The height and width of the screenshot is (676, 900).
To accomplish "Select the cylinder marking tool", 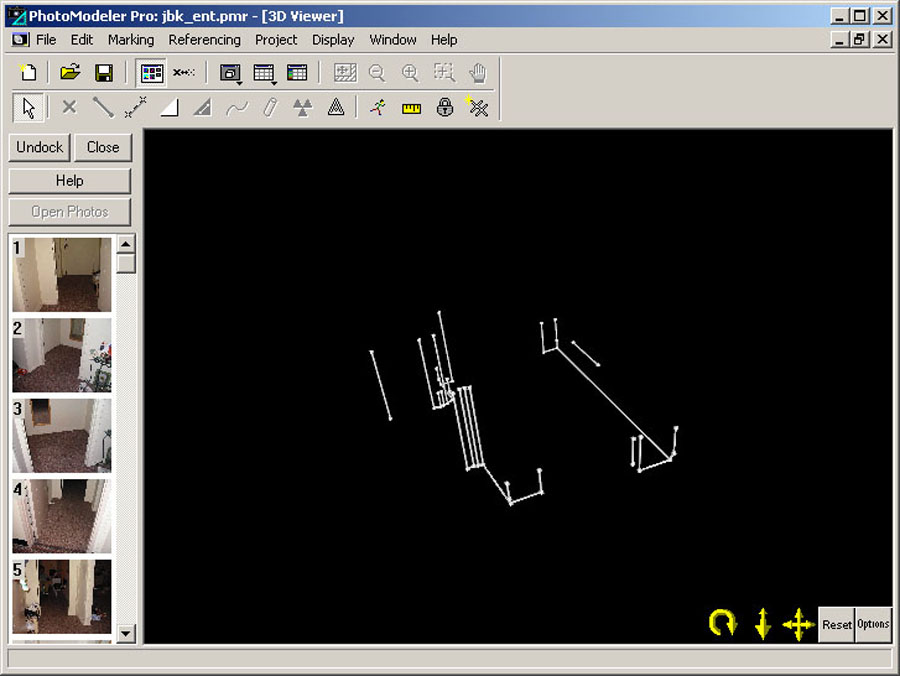I will 270,107.
